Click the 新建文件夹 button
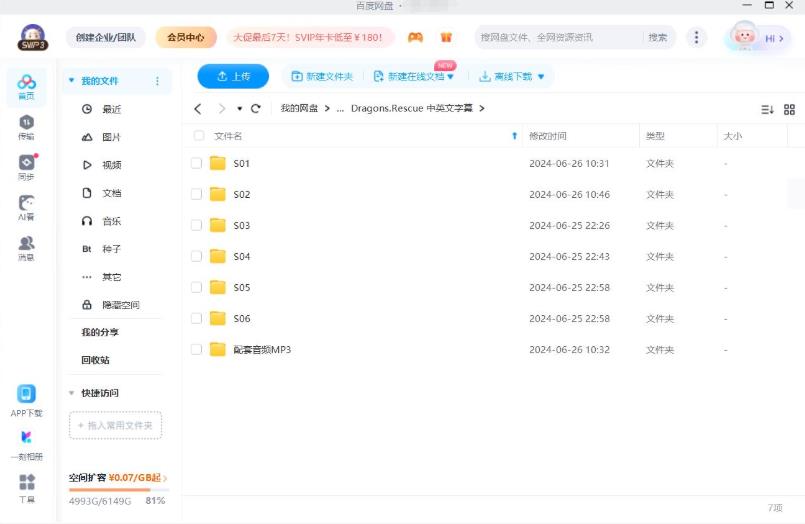Image resolution: width=805 pixels, height=524 pixels. [322, 76]
